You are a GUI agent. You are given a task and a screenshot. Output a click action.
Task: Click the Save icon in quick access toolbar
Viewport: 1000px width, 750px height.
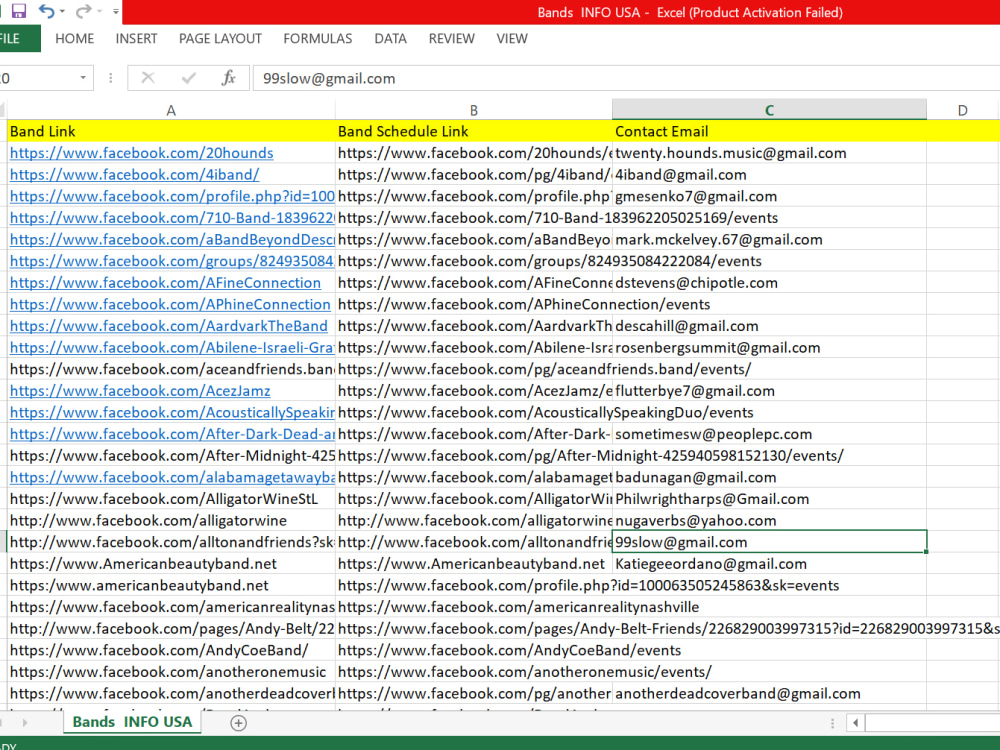pos(18,11)
